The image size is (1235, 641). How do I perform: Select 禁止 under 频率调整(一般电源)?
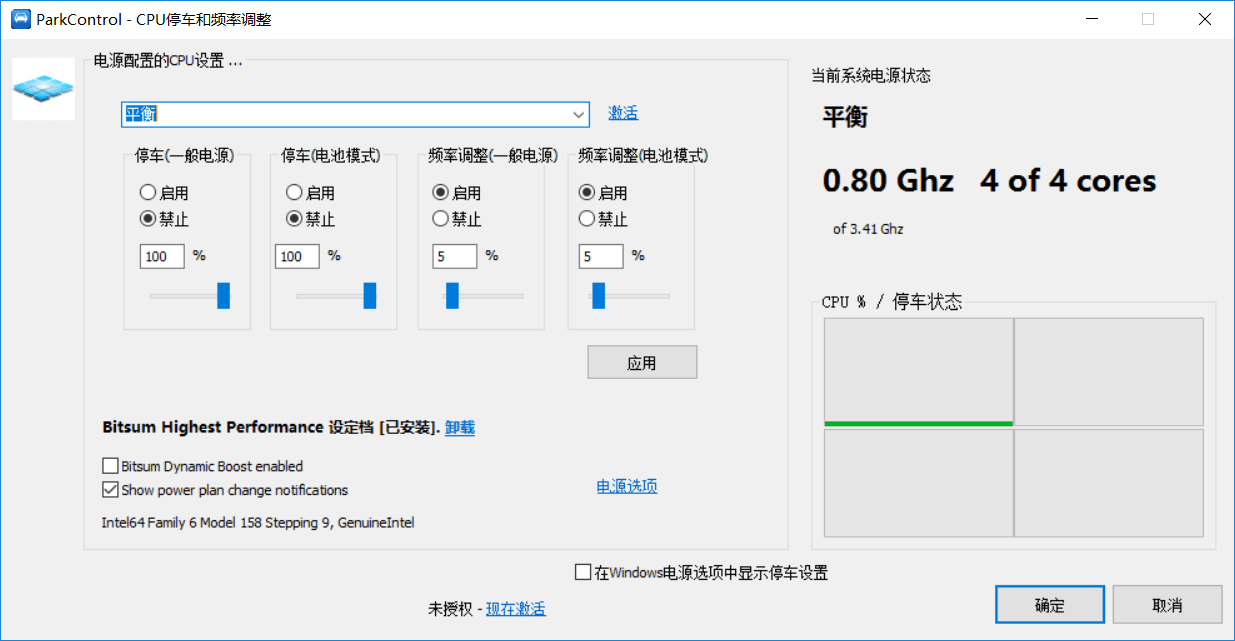point(440,219)
